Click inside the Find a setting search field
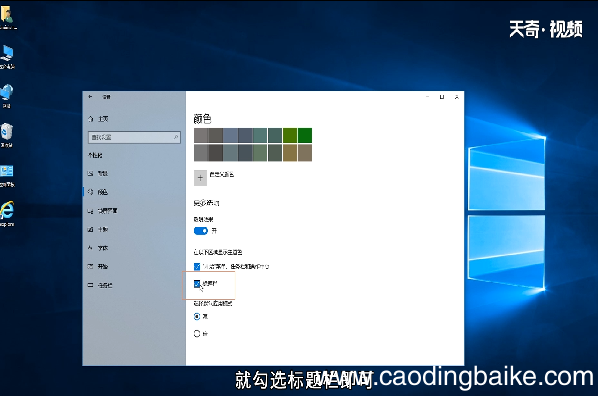Image resolution: width=598 pixels, height=396 pixels. pos(134,137)
